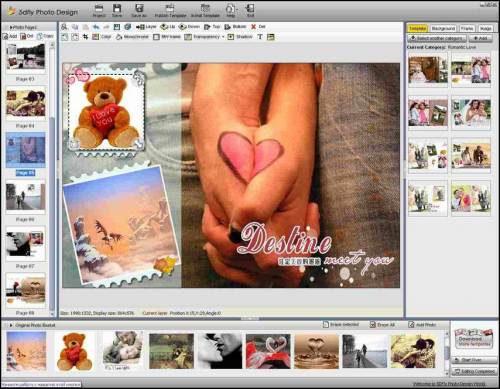This screenshot has width=500, height=389.
Task: Click the photo basket vertical scrollbar
Action: tap(447, 353)
